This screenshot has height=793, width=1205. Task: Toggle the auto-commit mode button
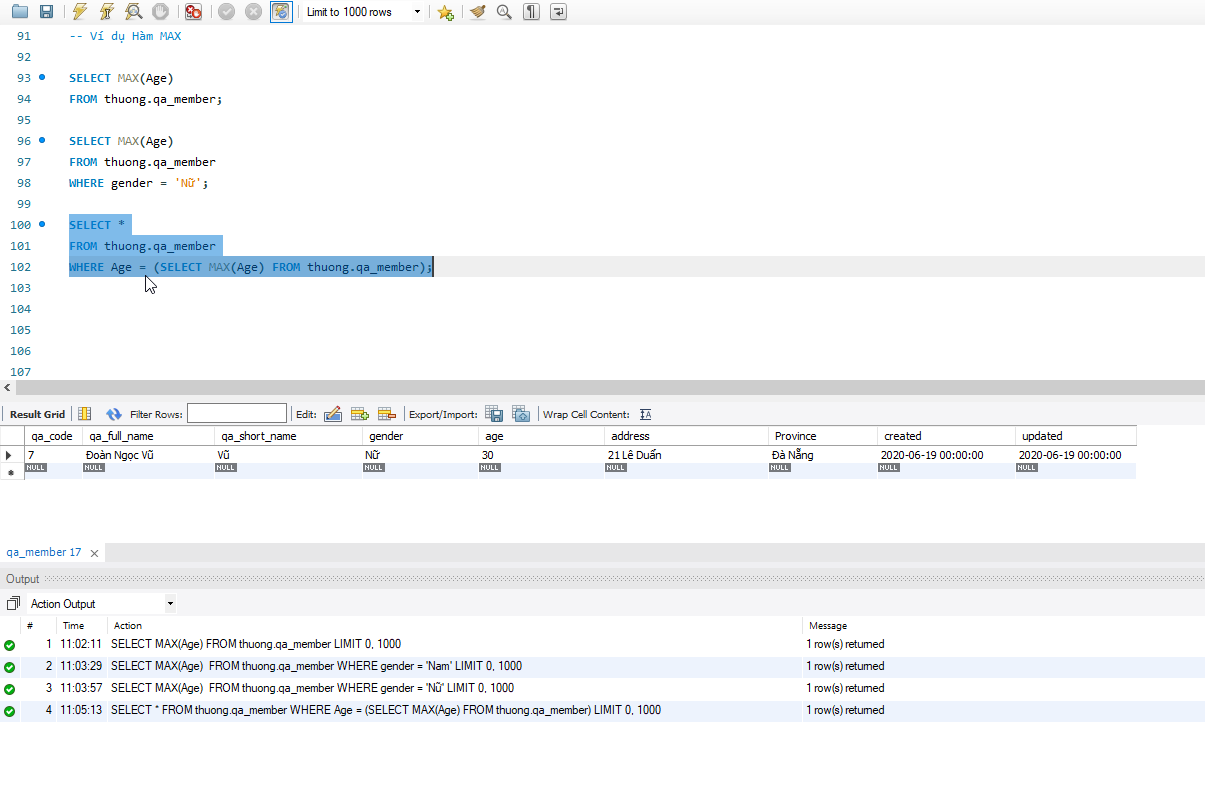282,12
